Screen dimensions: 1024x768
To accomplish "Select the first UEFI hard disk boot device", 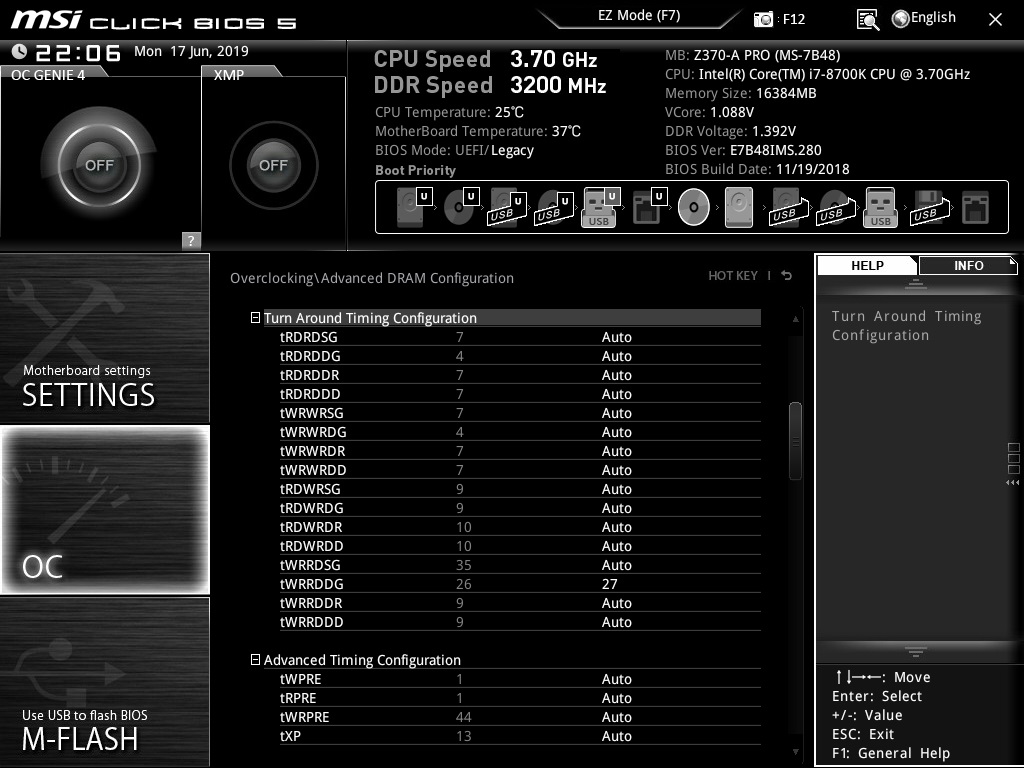I will point(414,207).
